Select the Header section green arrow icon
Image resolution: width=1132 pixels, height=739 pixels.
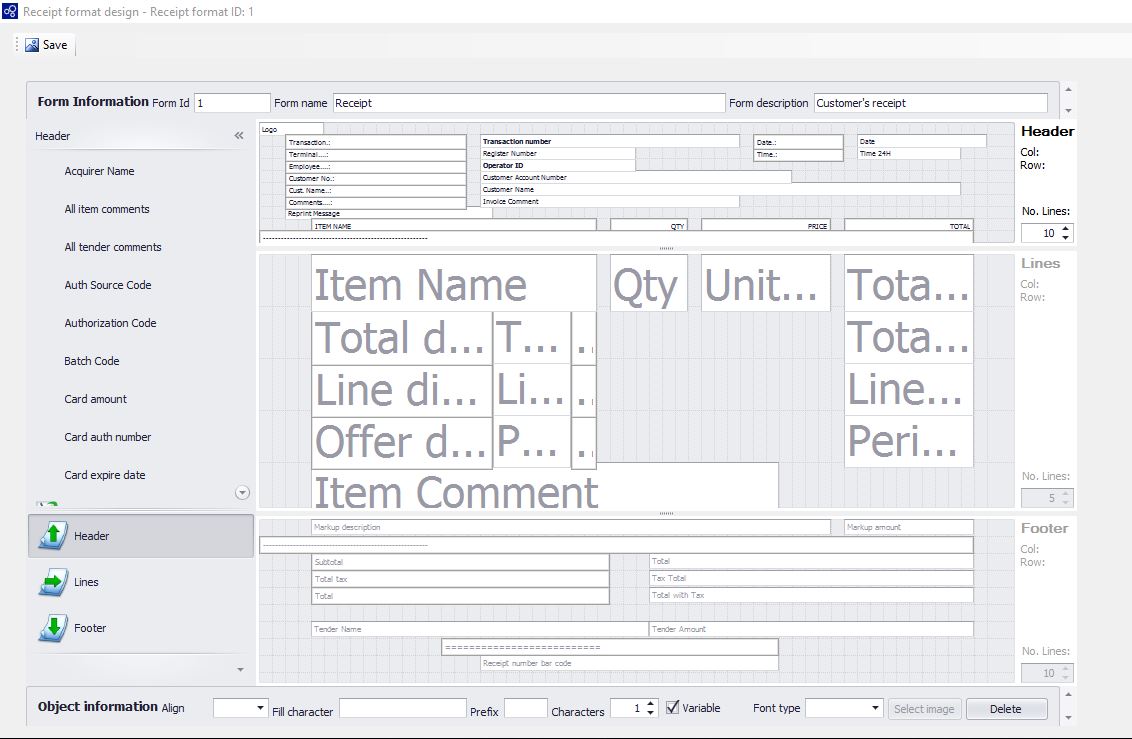pyautogui.click(x=52, y=536)
